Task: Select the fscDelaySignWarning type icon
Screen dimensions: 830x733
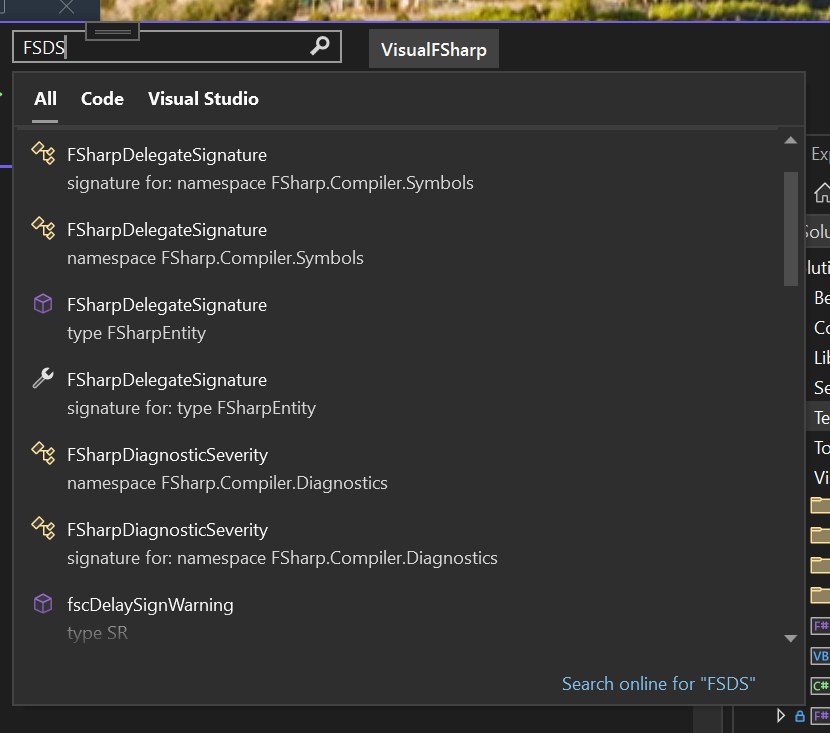Action: [x=43, y=604]
